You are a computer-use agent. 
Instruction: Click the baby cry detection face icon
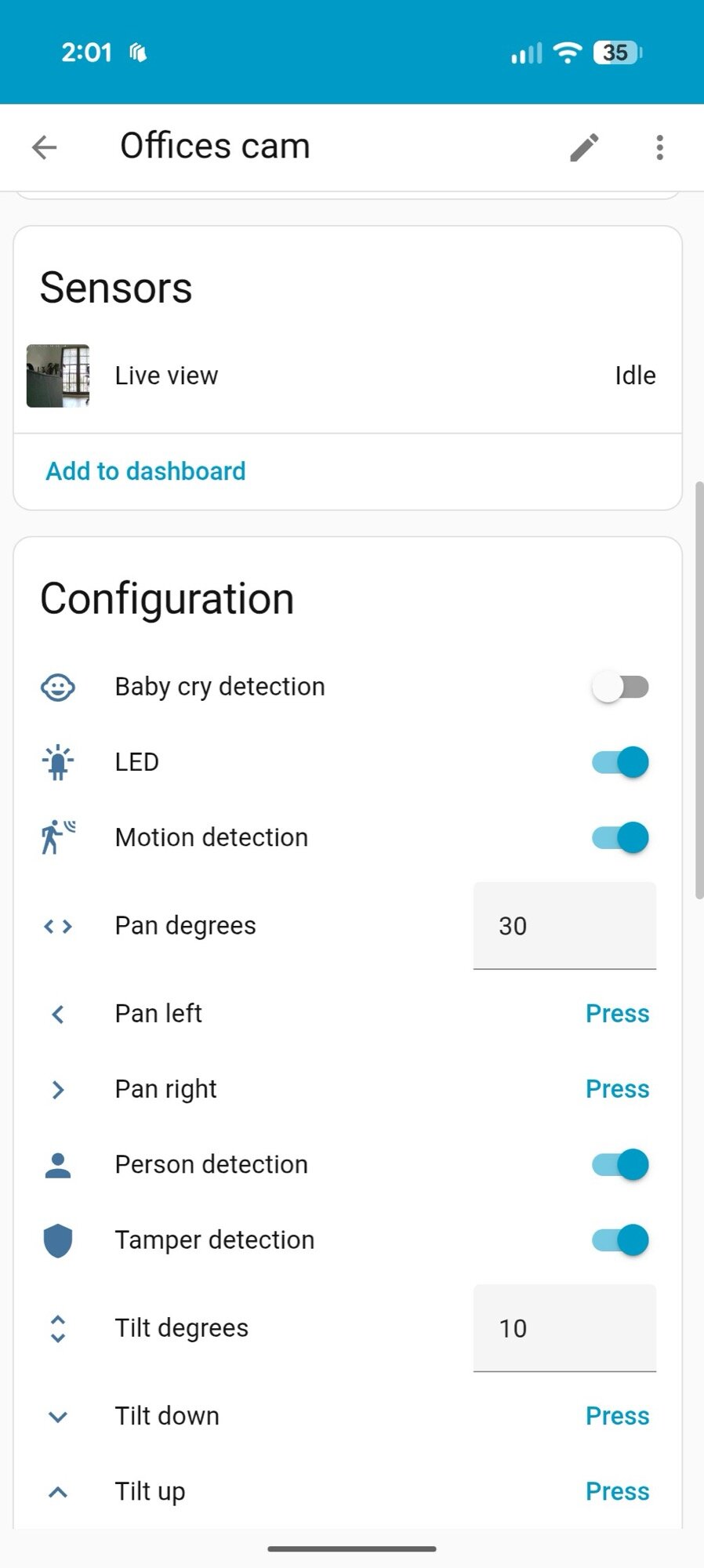pos(58,686)
